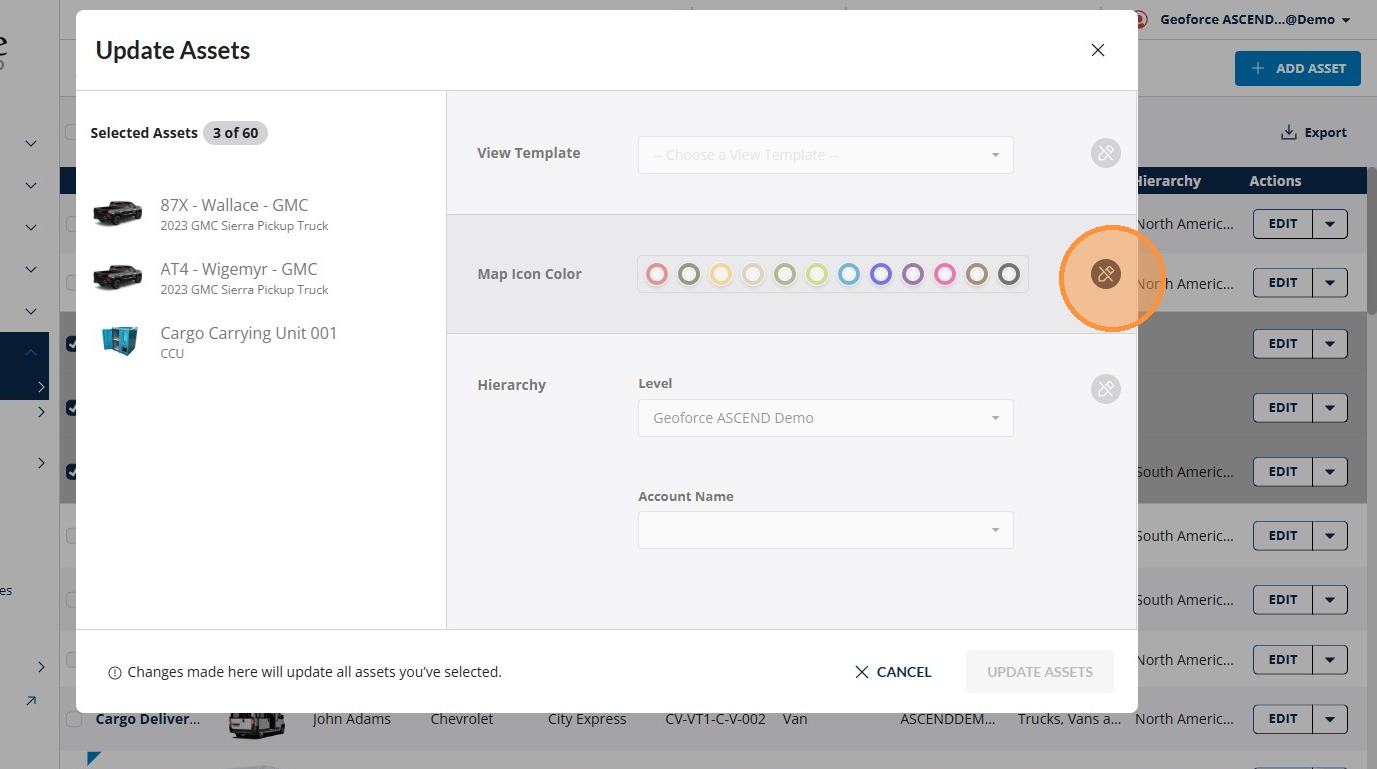Click the Map Icon Color edit-disabled pencil icon
Viewport: 1377px width, 769px height.
(1105, 274)
